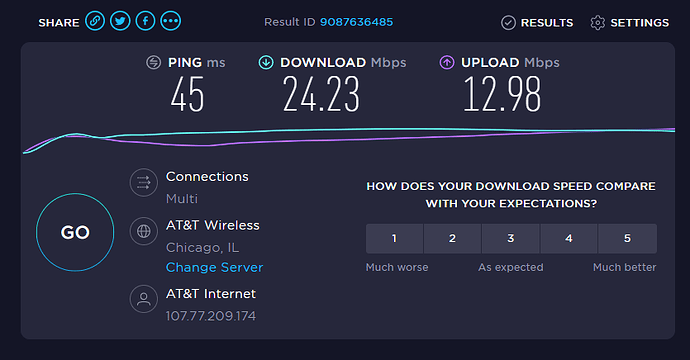Image resolution: width=690 pixels, height=360 pixels.
Task: Click the upload arrow icon
Action: (447, 62)
